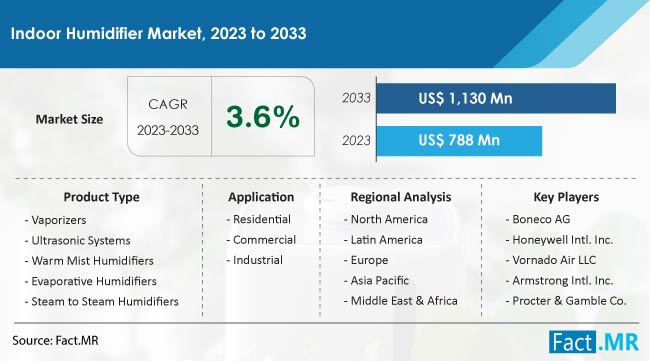Select the 2023 US$ 788 Mn bar
The height and width of the screenshot is (361, 650).
[459, 141]
